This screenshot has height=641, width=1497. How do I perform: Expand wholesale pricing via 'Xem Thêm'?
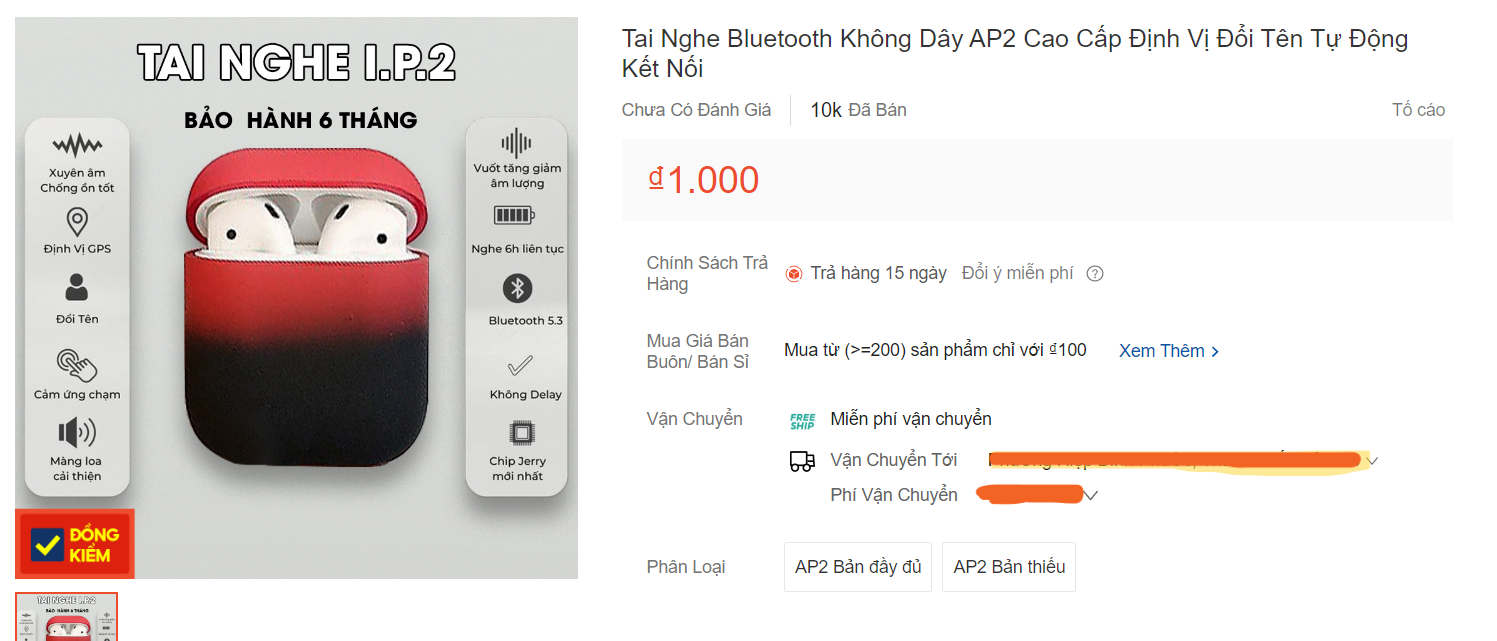click(x=1169, y=351)
